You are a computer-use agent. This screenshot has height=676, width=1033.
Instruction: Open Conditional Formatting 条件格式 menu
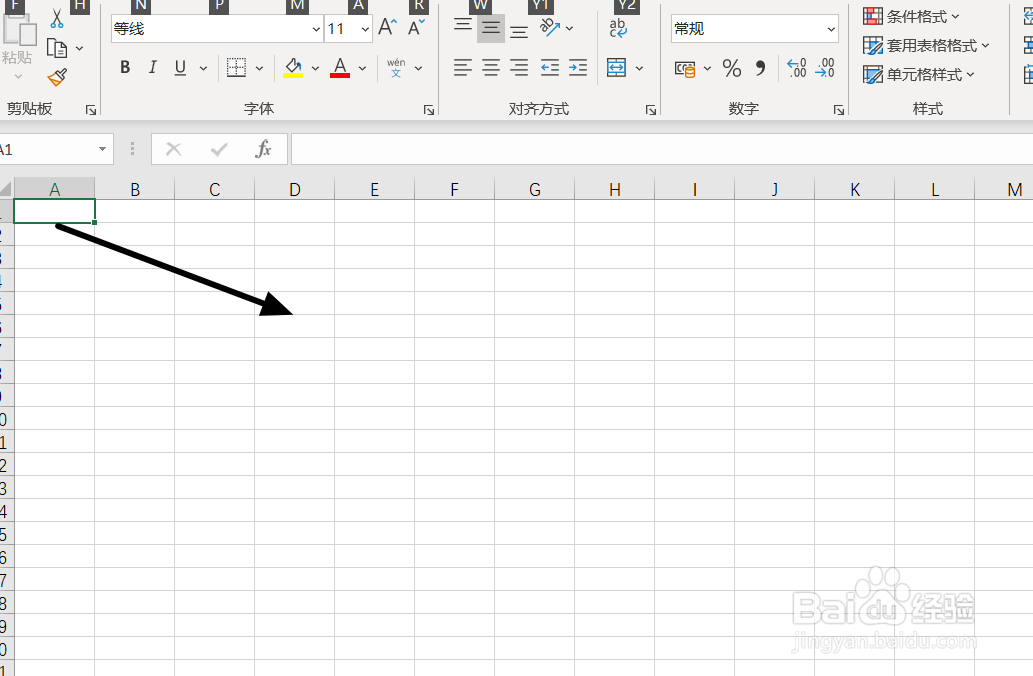[x=911, y=16]
